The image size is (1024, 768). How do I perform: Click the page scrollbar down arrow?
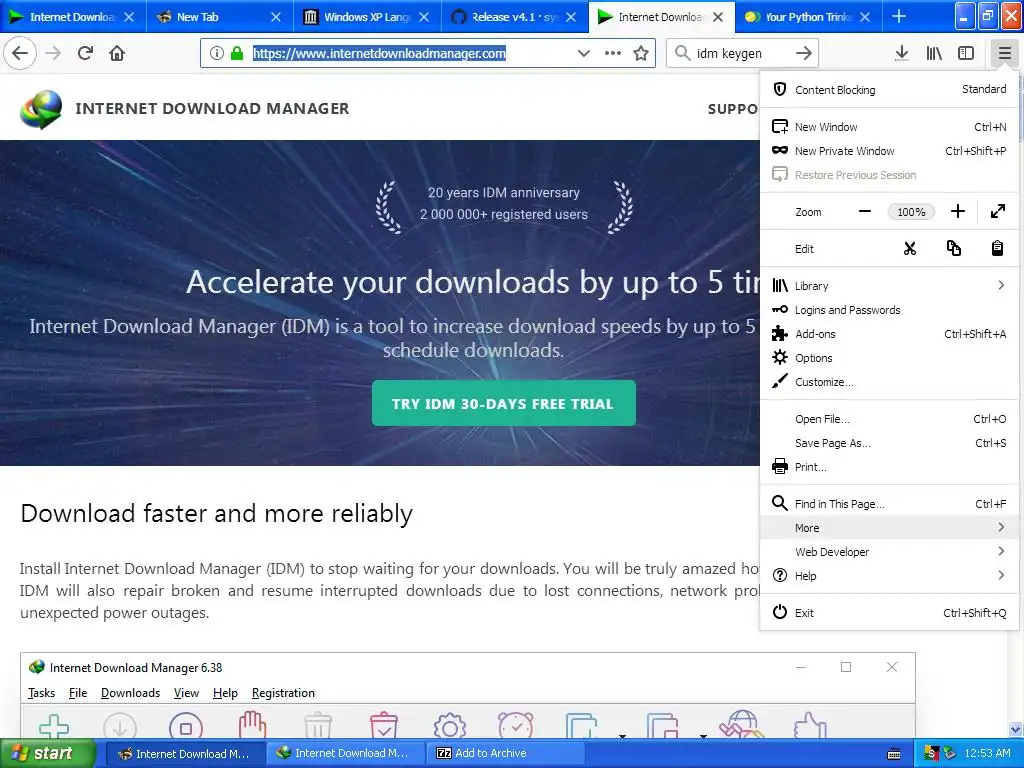click(x=1016, y=729)
